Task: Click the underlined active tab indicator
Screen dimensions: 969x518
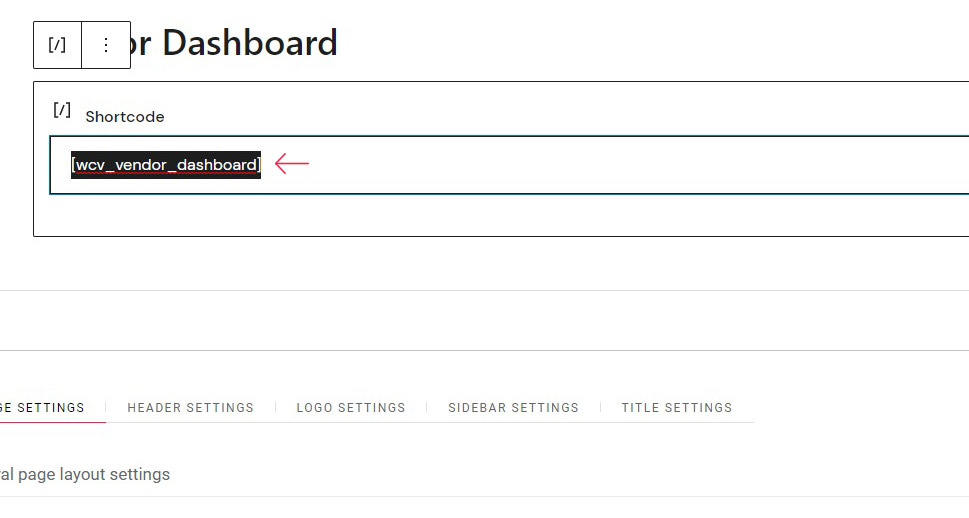Action: coord(53,423)
